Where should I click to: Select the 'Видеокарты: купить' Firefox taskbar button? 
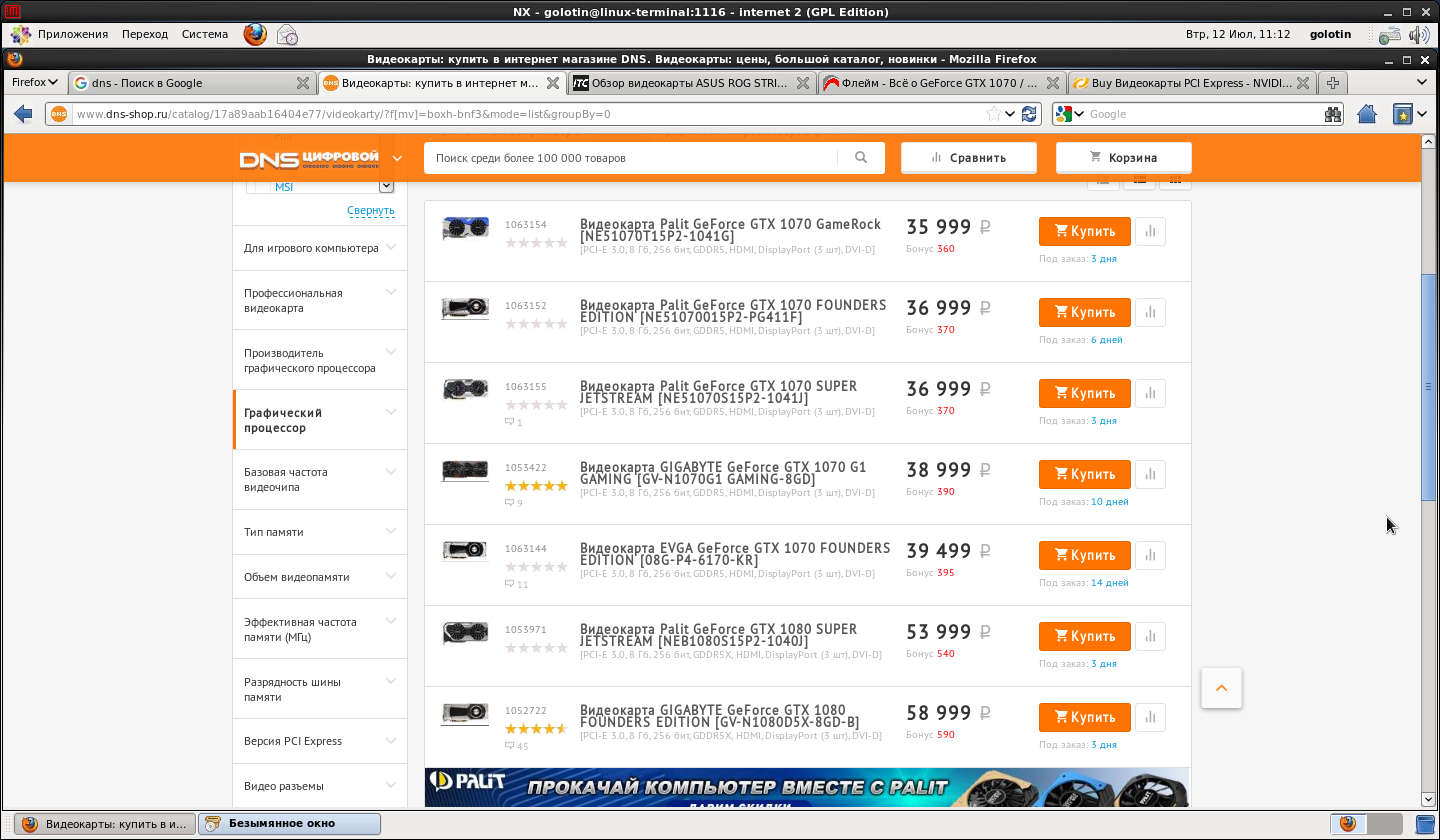tap(105, 824)
